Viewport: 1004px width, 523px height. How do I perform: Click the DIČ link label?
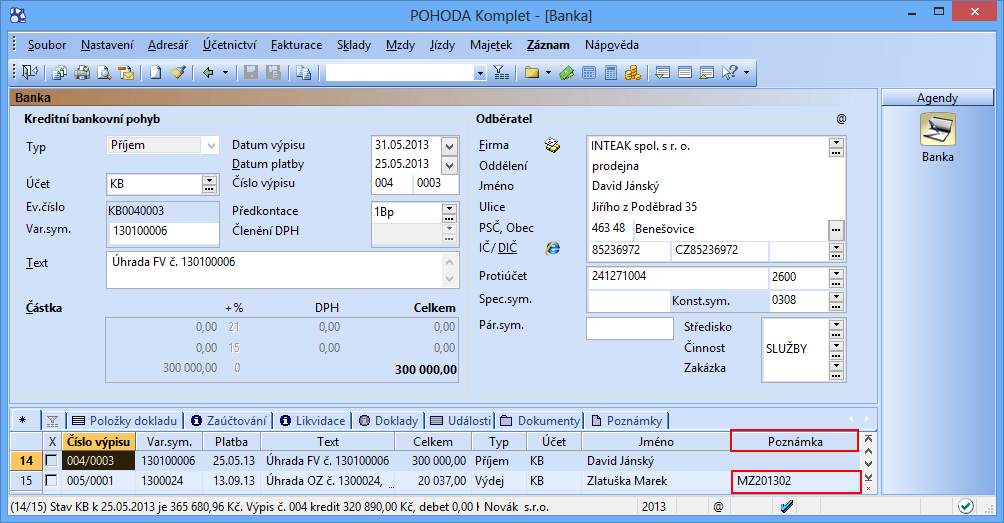507,248
